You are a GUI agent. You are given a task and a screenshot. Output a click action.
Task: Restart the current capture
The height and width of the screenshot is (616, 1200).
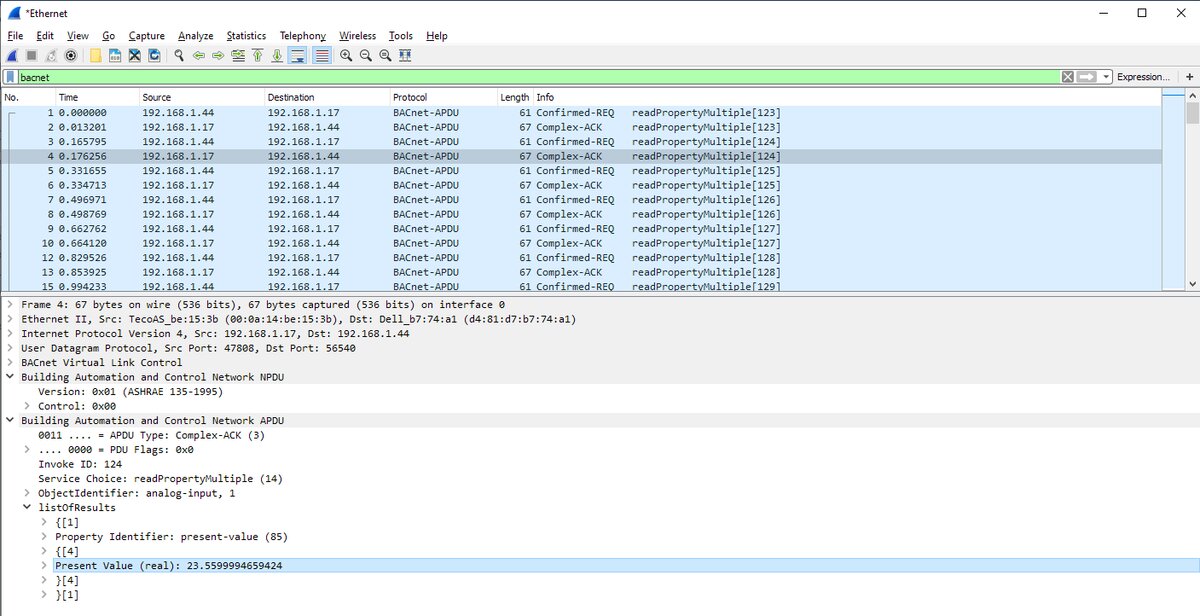click(x=51, y=55)
